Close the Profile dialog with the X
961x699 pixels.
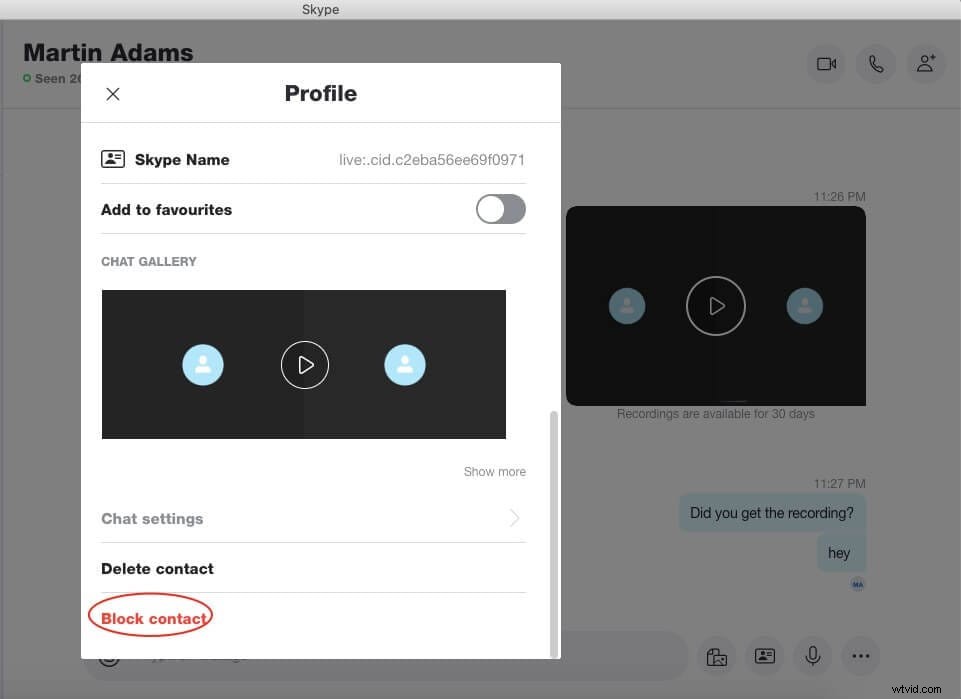click(112, 93)
